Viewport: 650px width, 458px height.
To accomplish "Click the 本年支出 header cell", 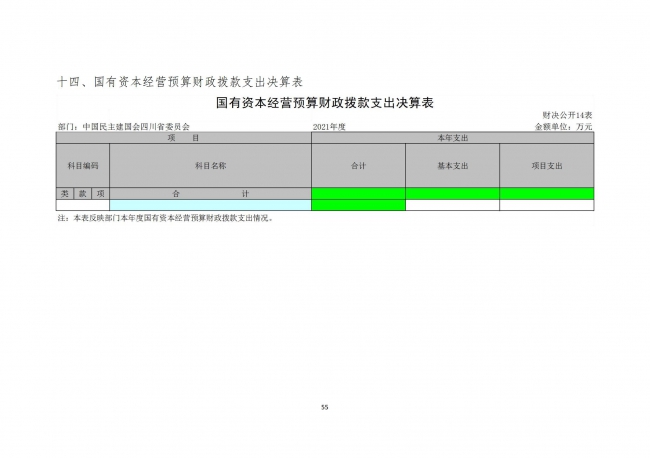I will [x=452, y=137].
